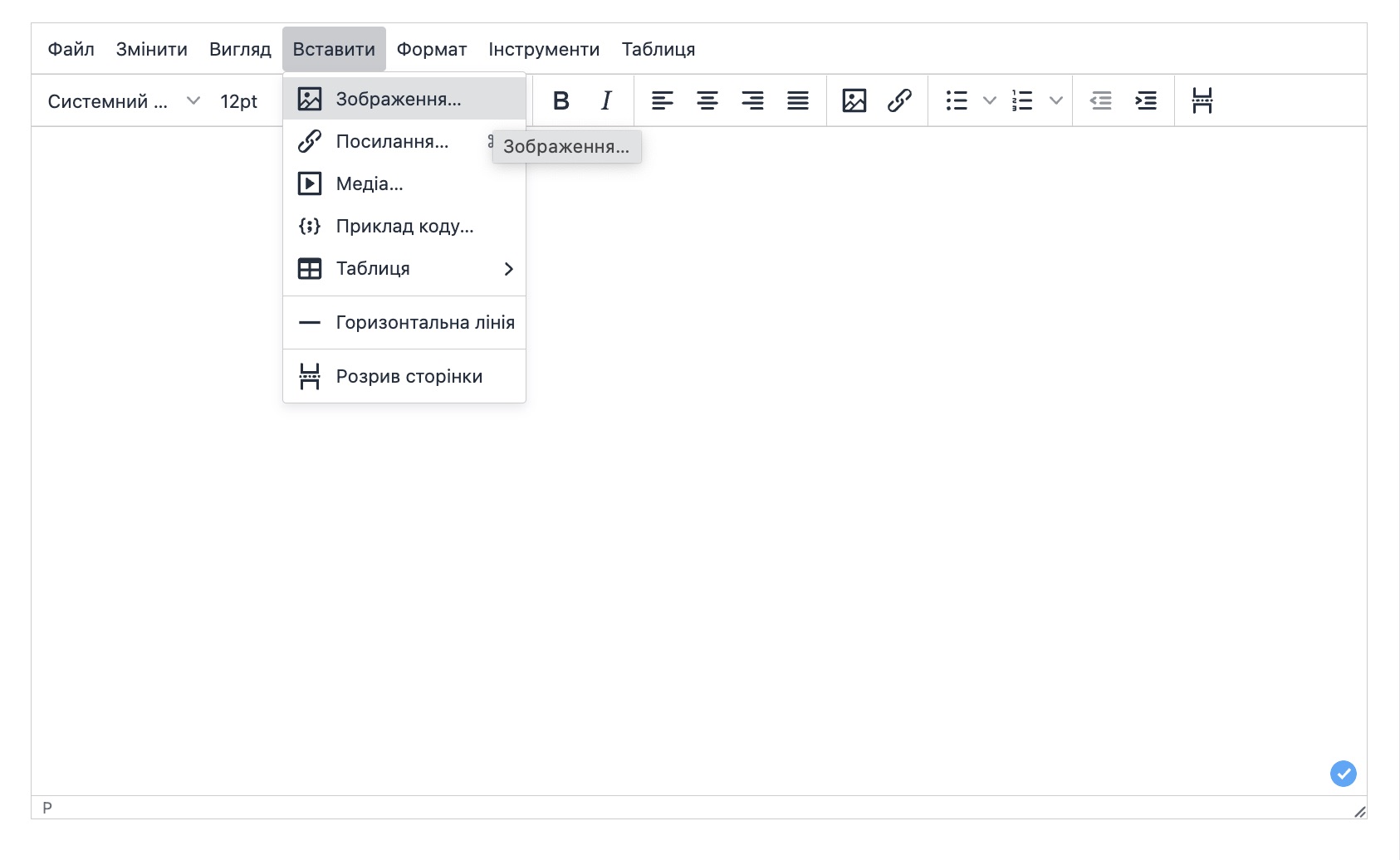The image size is (1400, 860).
Task: Click the insert link toolbar icon
Action: (899, 100)
